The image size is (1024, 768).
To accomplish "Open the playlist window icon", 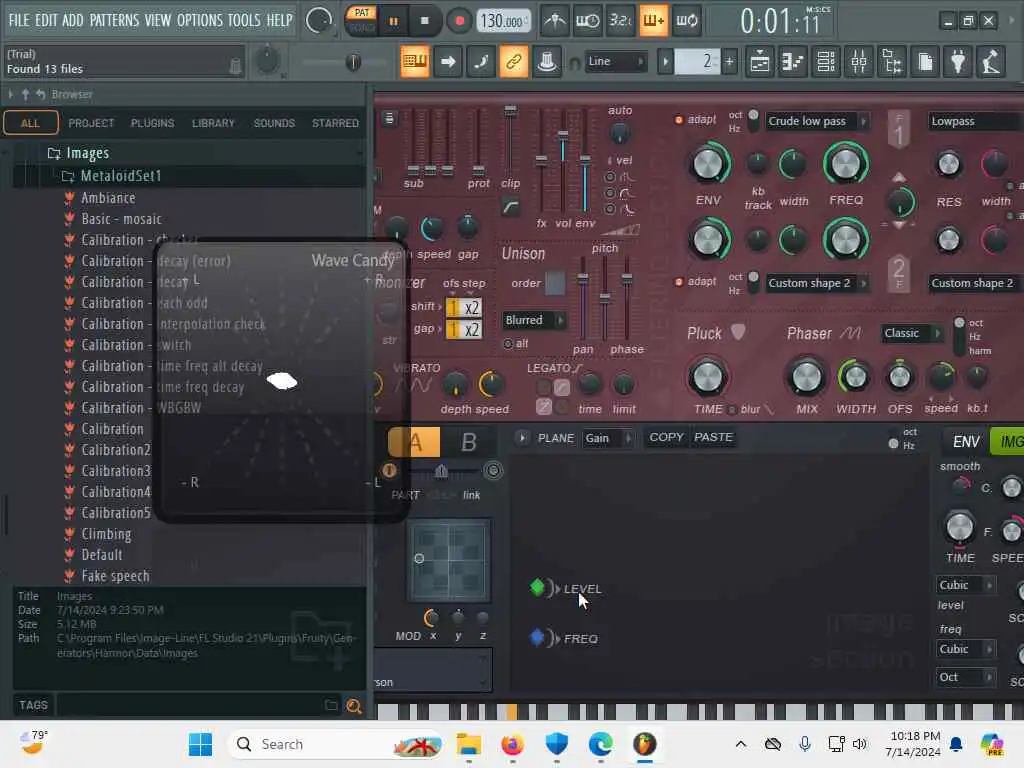I will tap(760, 62).
